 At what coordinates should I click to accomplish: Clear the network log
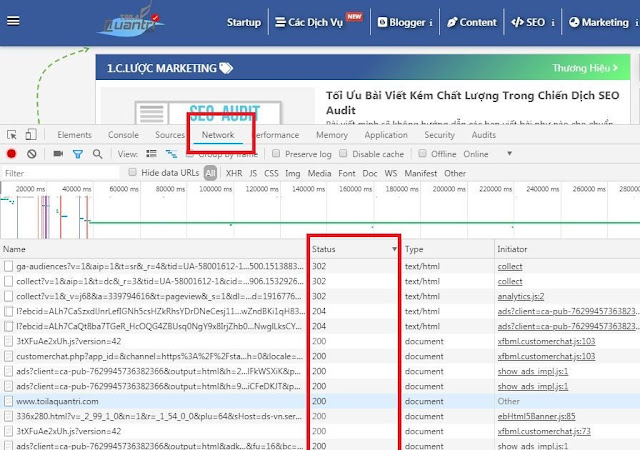[x=31, y=154]
